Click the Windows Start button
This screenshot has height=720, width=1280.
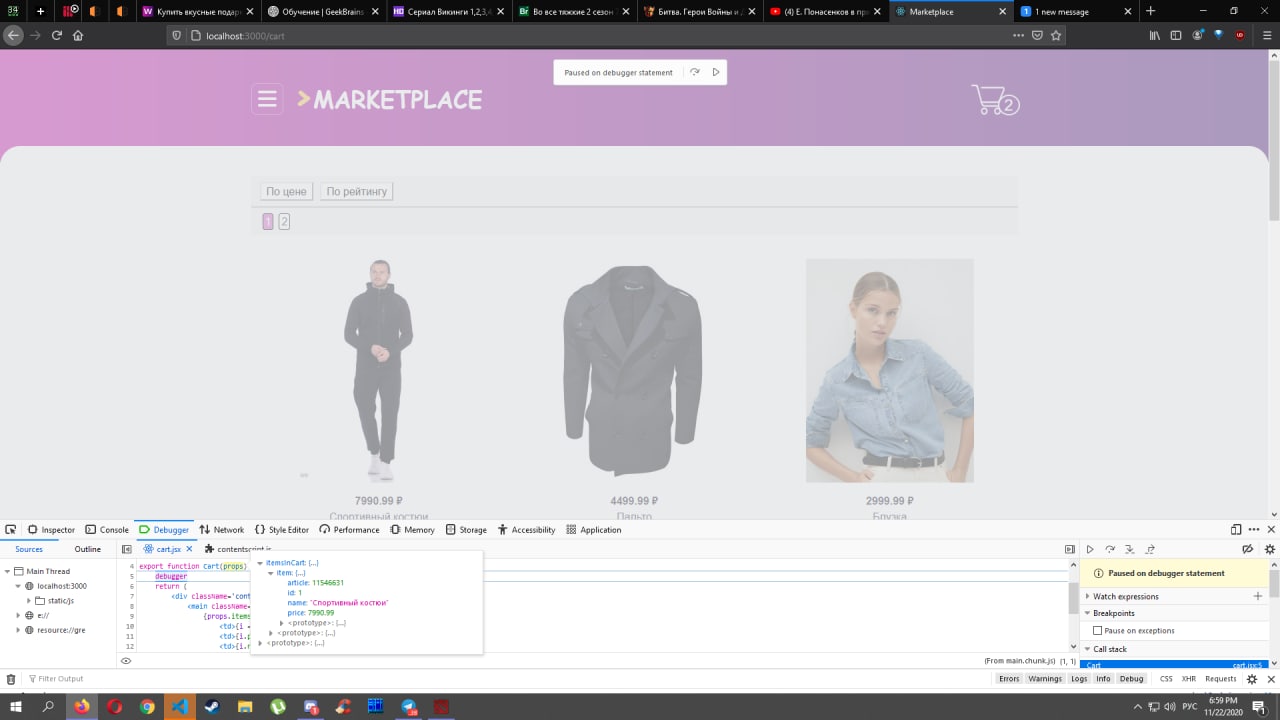tap(16, 706)
